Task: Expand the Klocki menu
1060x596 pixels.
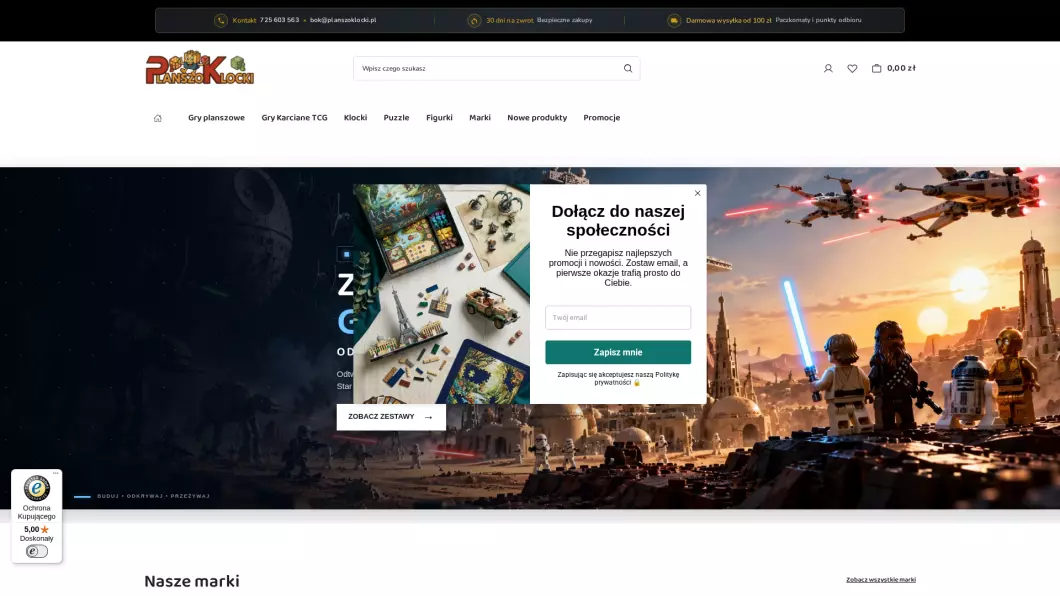Action: [x=355, y=118]
